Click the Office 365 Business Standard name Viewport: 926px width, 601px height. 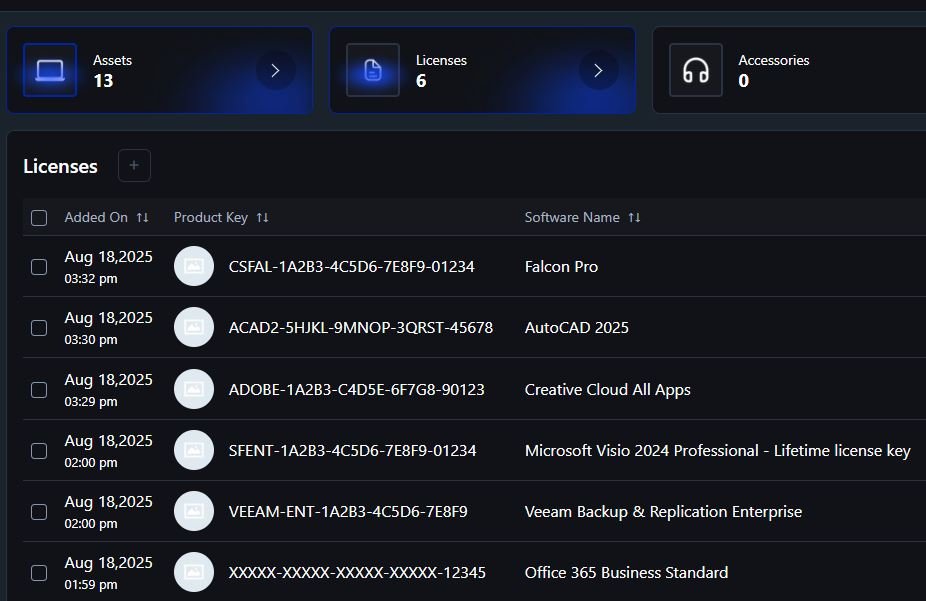coord(626,573)
